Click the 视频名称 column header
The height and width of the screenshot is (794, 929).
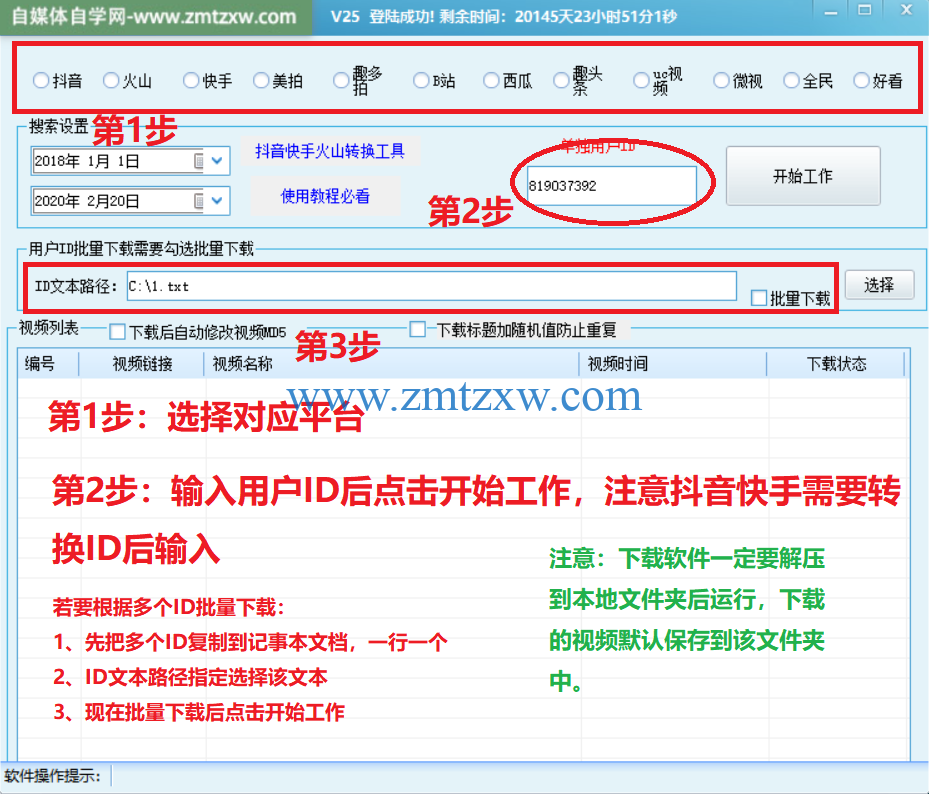tap(391, 363)
